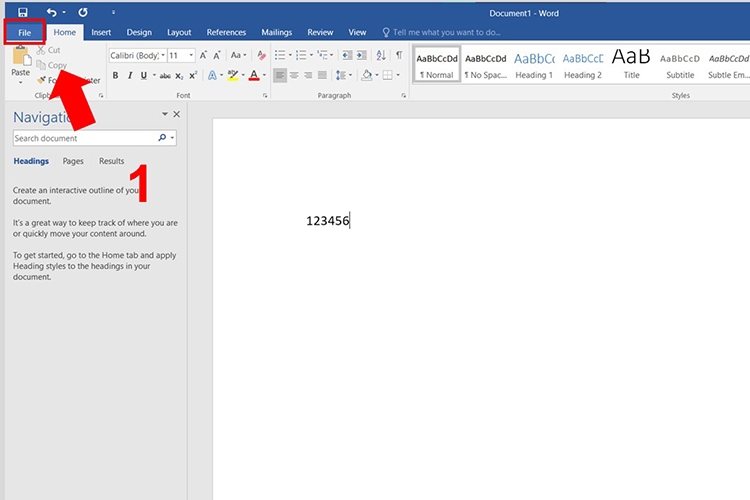Select Align Right icon

point(308,75)
